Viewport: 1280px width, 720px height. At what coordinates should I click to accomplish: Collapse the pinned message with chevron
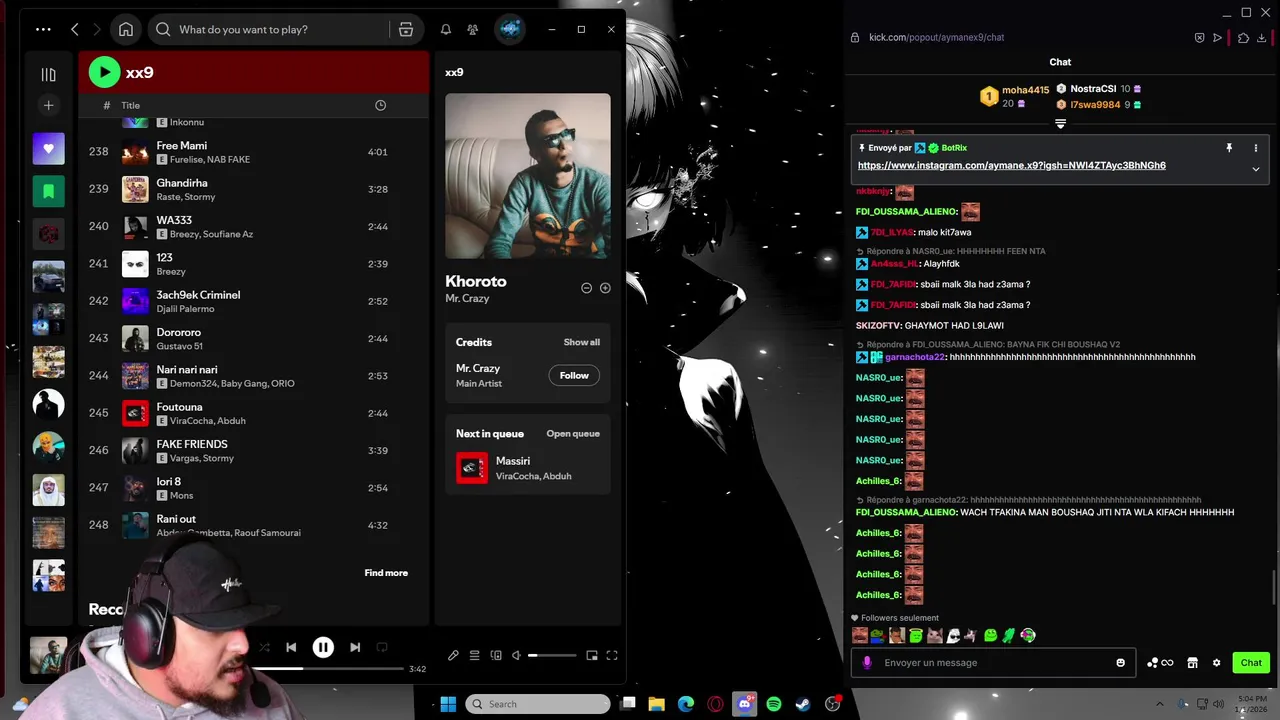click(1256, 169)
